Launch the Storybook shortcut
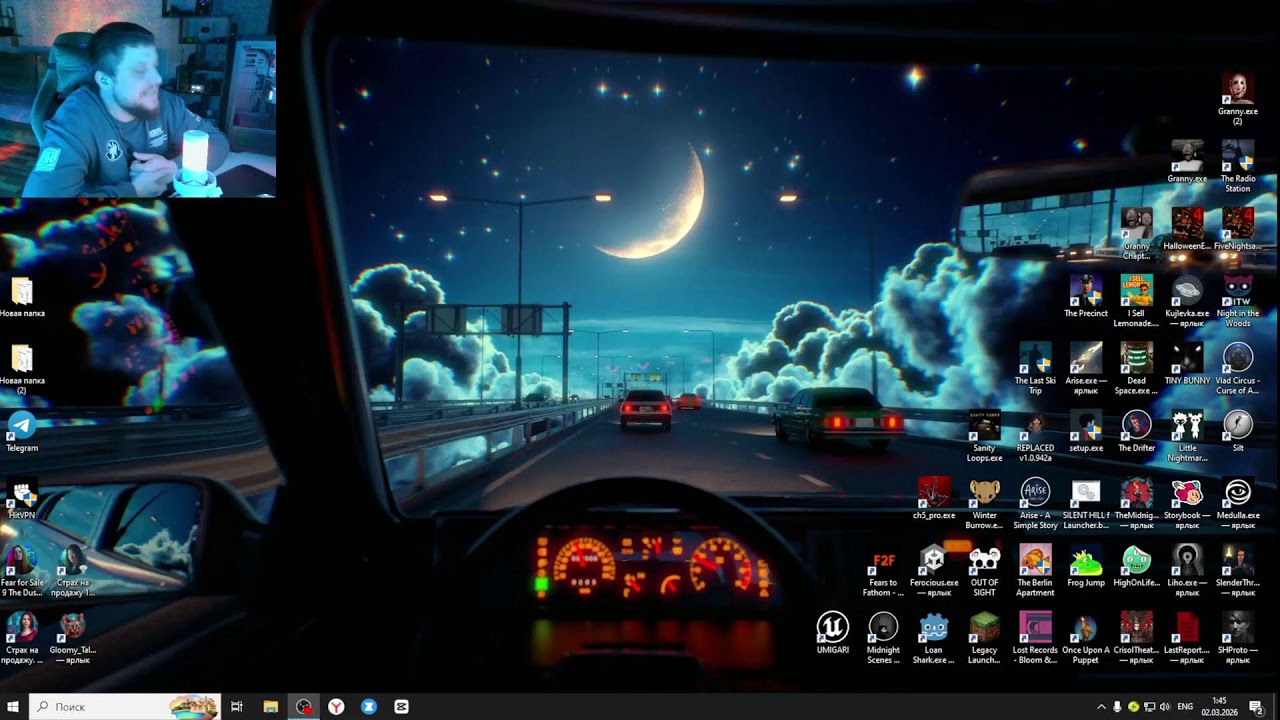Screen dimensions: 1280x720 (x=1187, y=503)
